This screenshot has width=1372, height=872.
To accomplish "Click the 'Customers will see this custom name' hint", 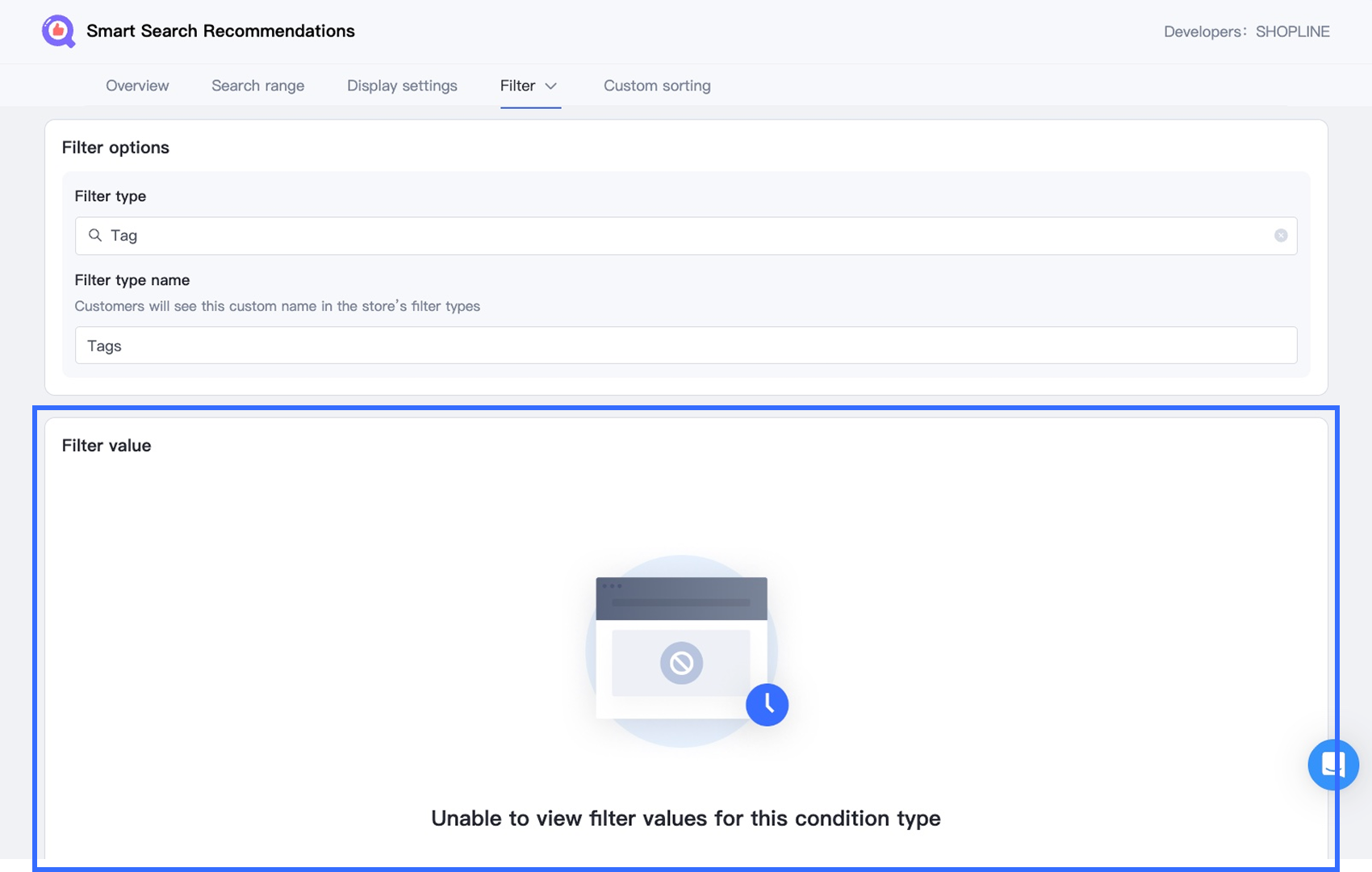I will pos(277,306).
